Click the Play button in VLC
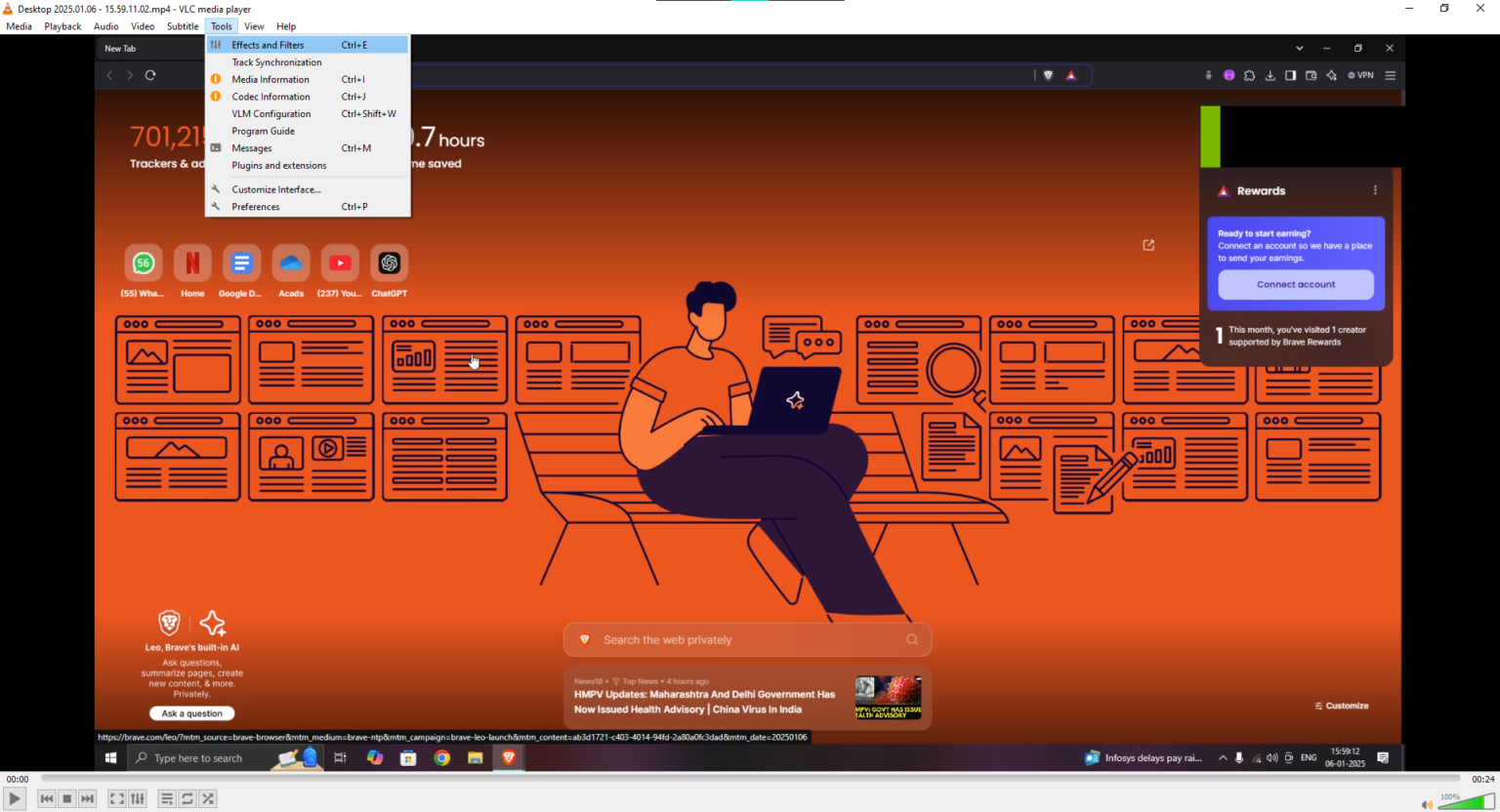Viewport: 1500px width, 812px height. tap(14, 798)
